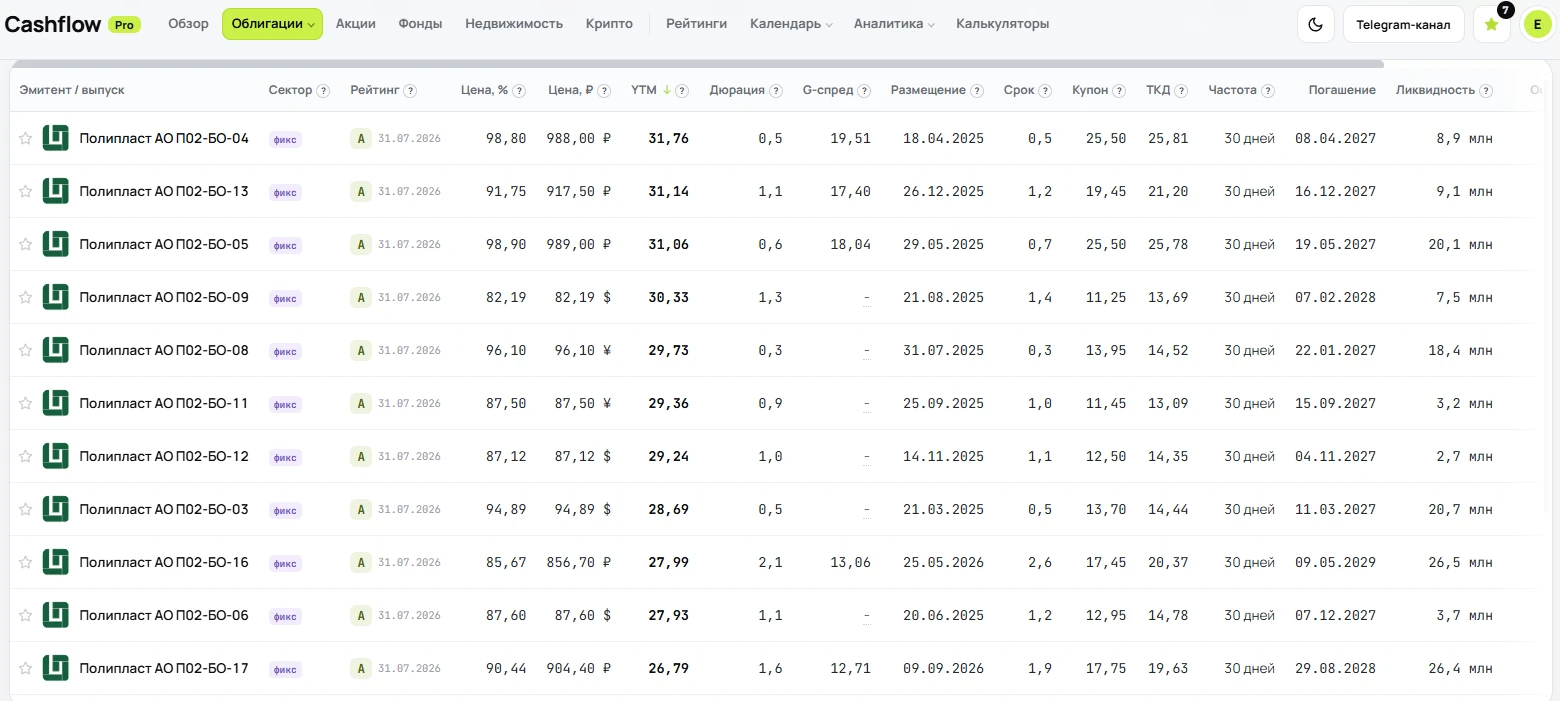1560x701 pixels.
Task: Star Полипласт АО П02-БО-08 as favorite
Action: (26, 351)
